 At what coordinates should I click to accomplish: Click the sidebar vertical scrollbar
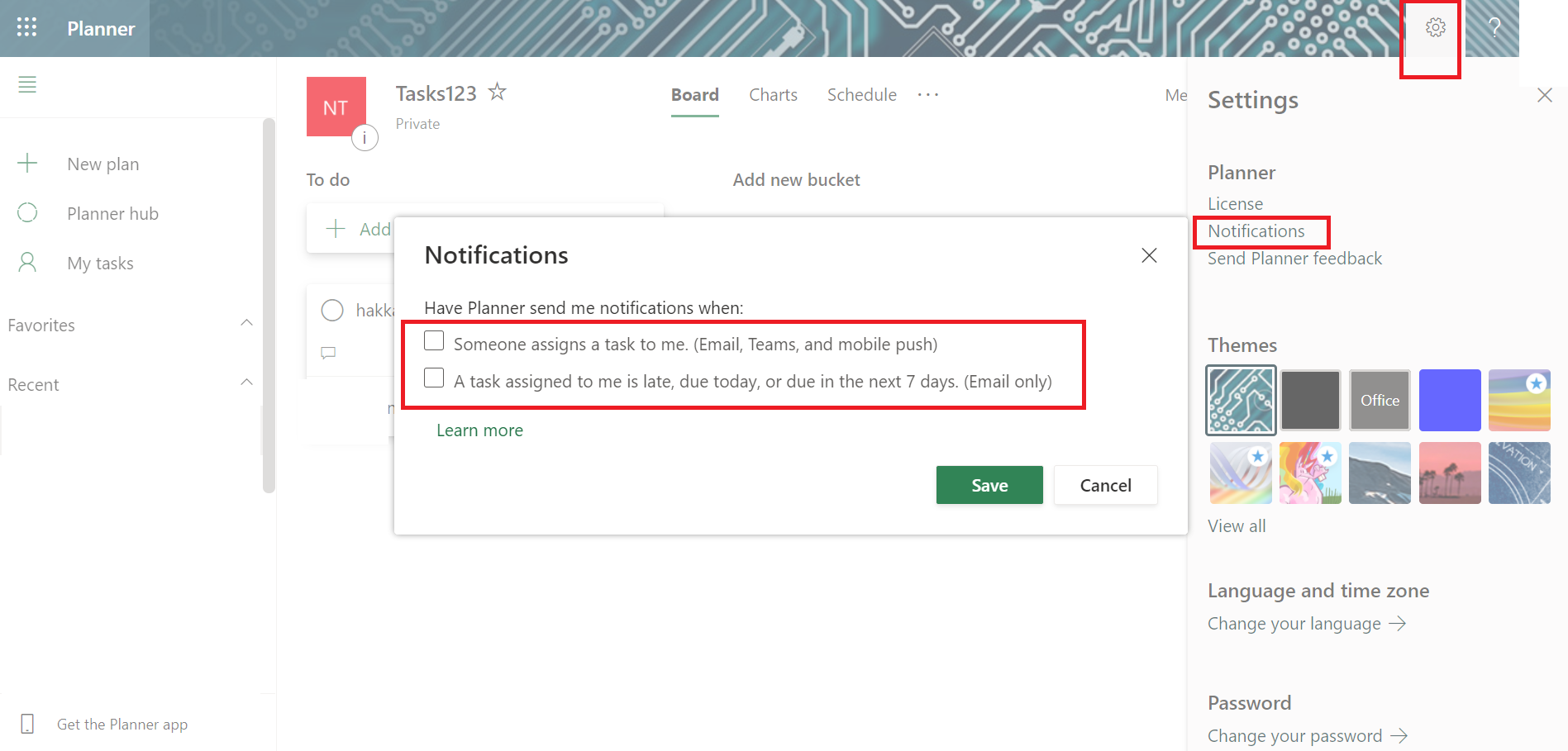click(269, 306)
